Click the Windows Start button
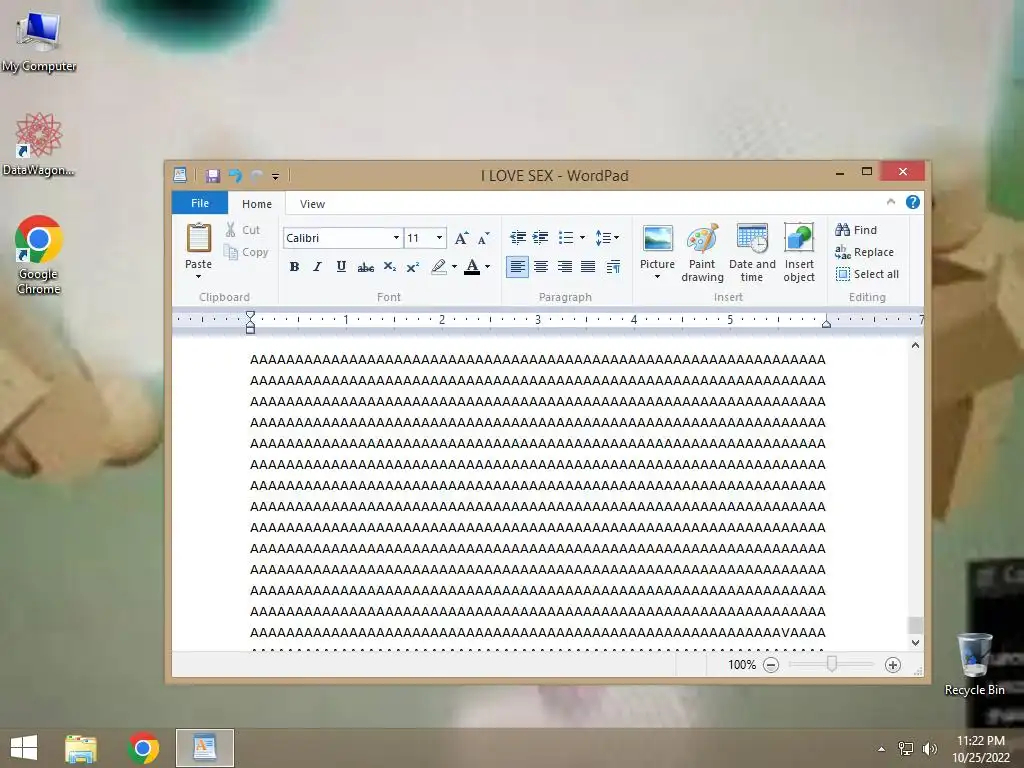The height and width of the screenshot is (768, 1024). coord(24,748)
